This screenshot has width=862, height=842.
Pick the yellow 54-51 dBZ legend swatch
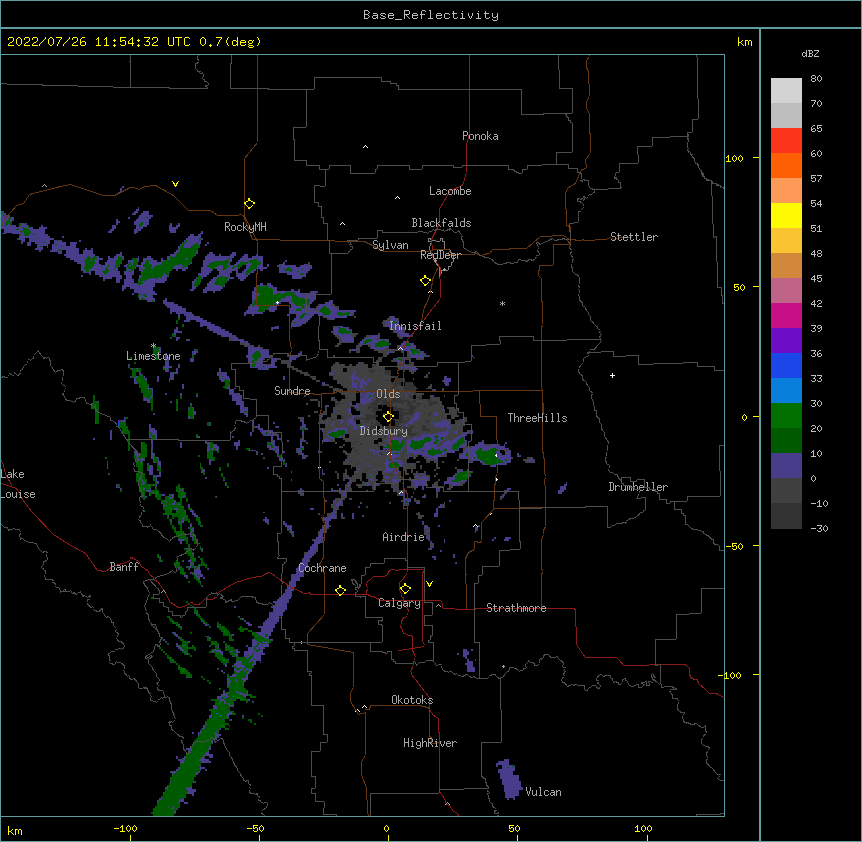pyautogui.click(x=786, y=216)
